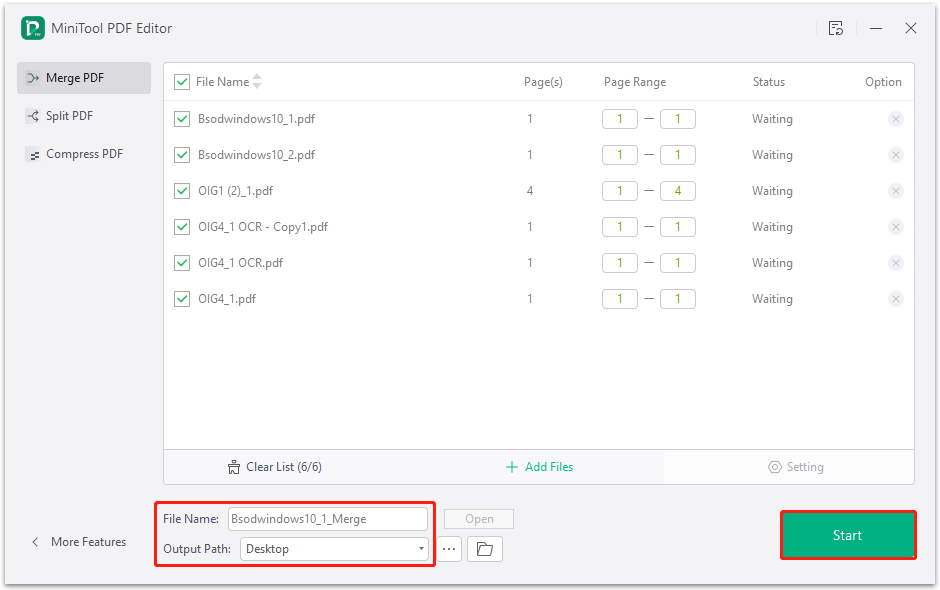Select the OIG4_1 OCR.pdf file name

click(x=240, y=263)
